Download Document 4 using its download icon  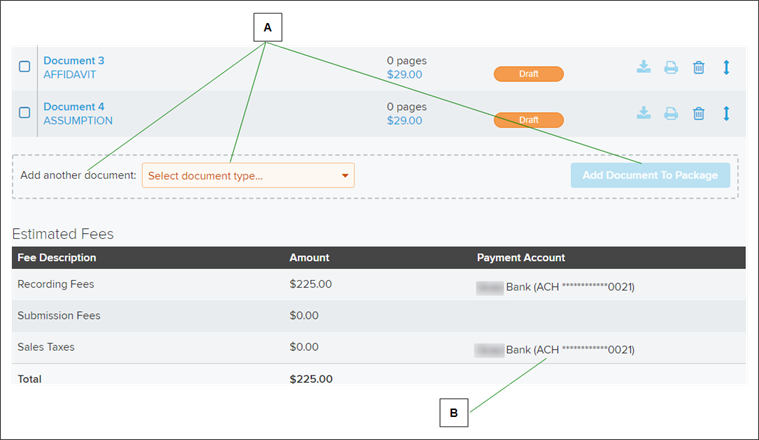(644, 113)
